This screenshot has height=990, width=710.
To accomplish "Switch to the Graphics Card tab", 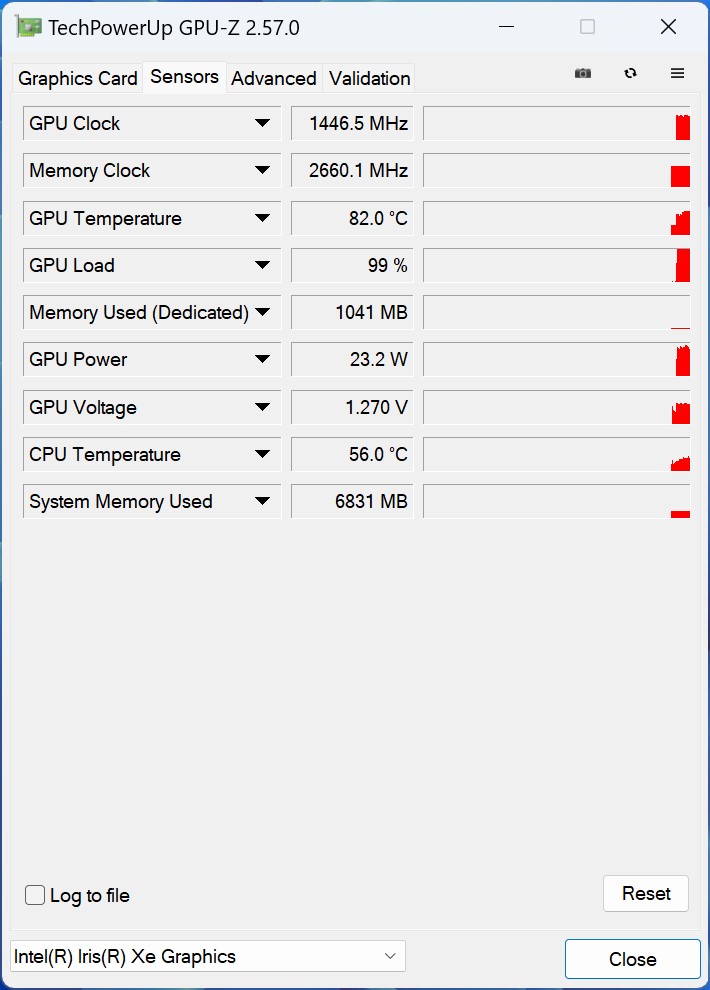I will 78,78.
